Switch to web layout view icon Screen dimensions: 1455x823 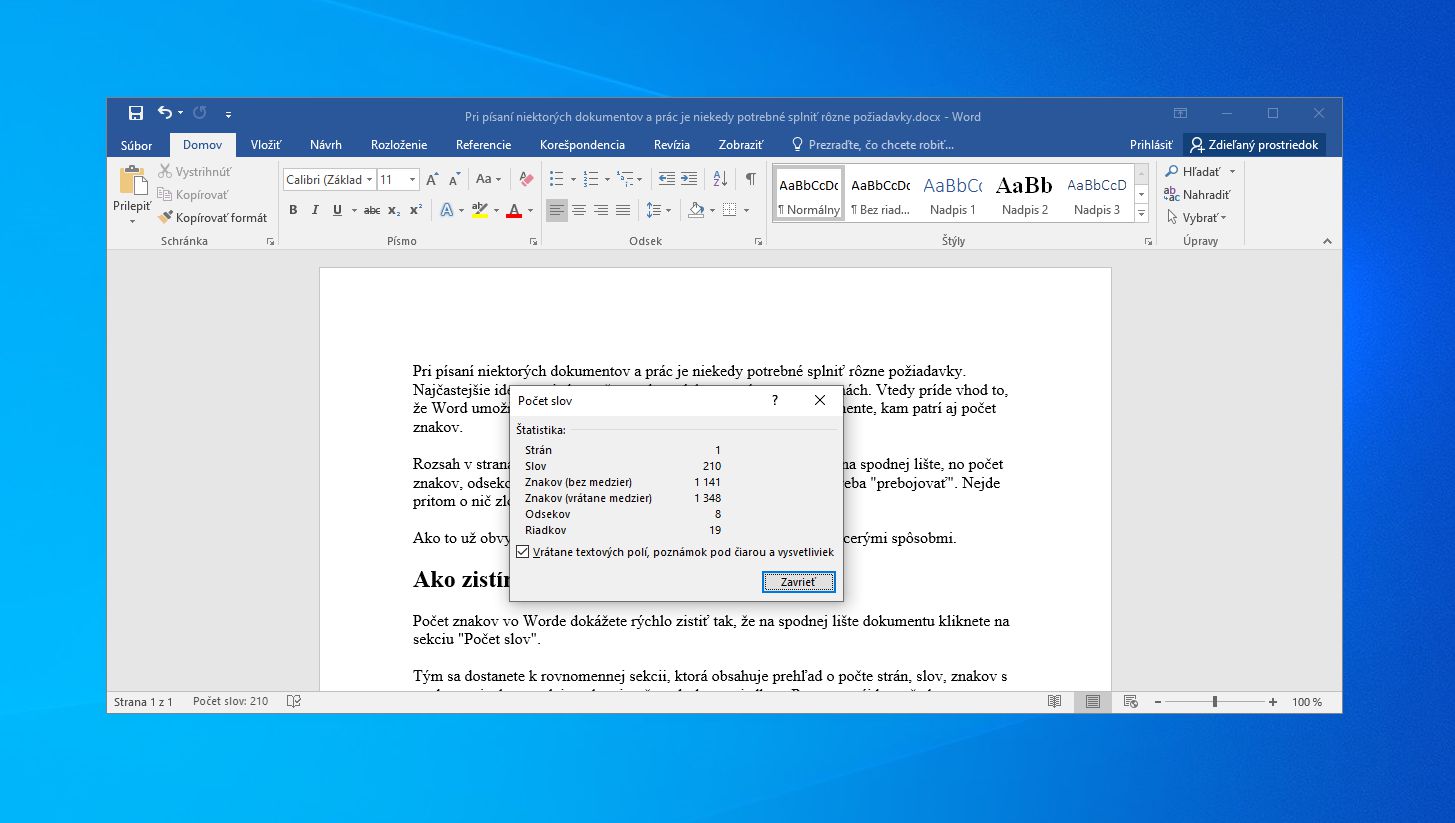[x=1130, y=702]
